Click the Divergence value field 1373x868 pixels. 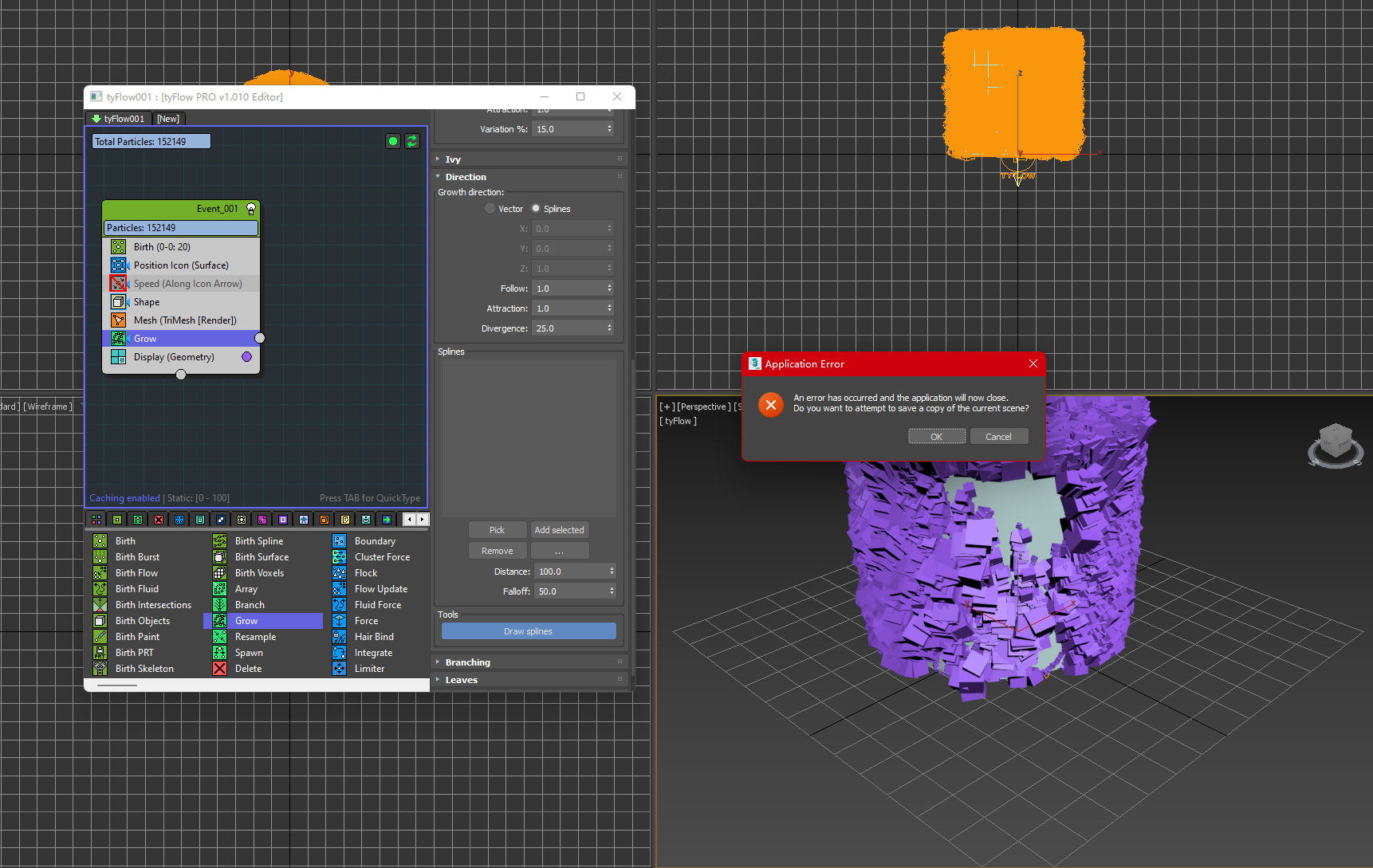click(x=568, y=328)
